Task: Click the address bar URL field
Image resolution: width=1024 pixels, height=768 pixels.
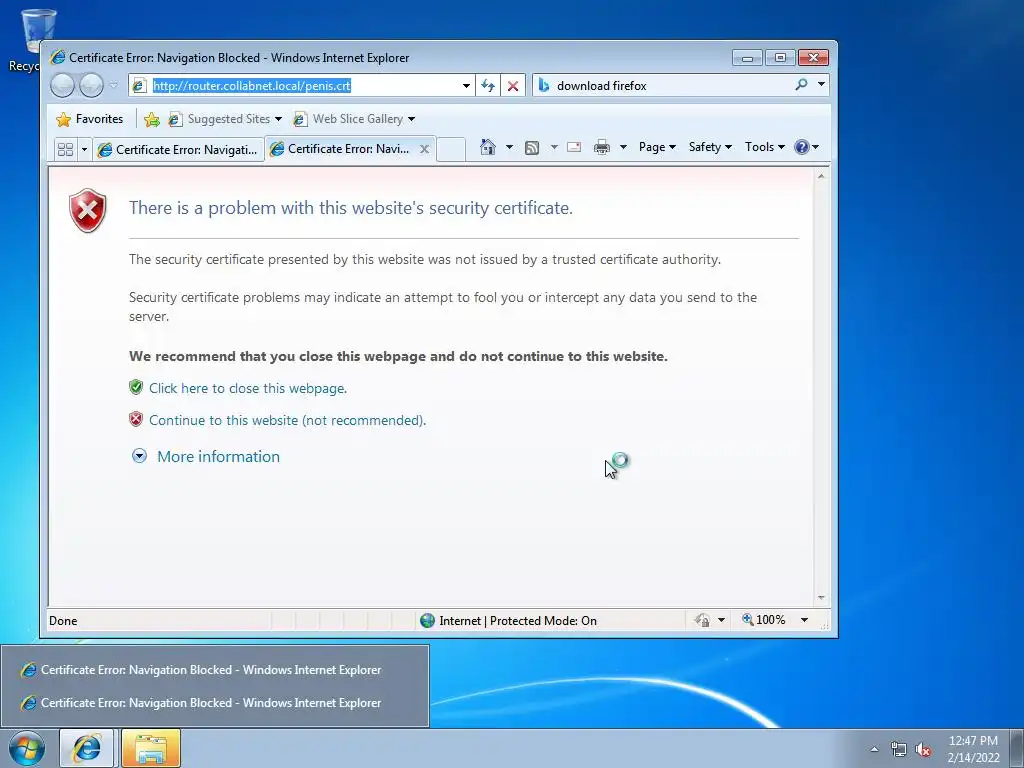Action: (x=302, y=86)
